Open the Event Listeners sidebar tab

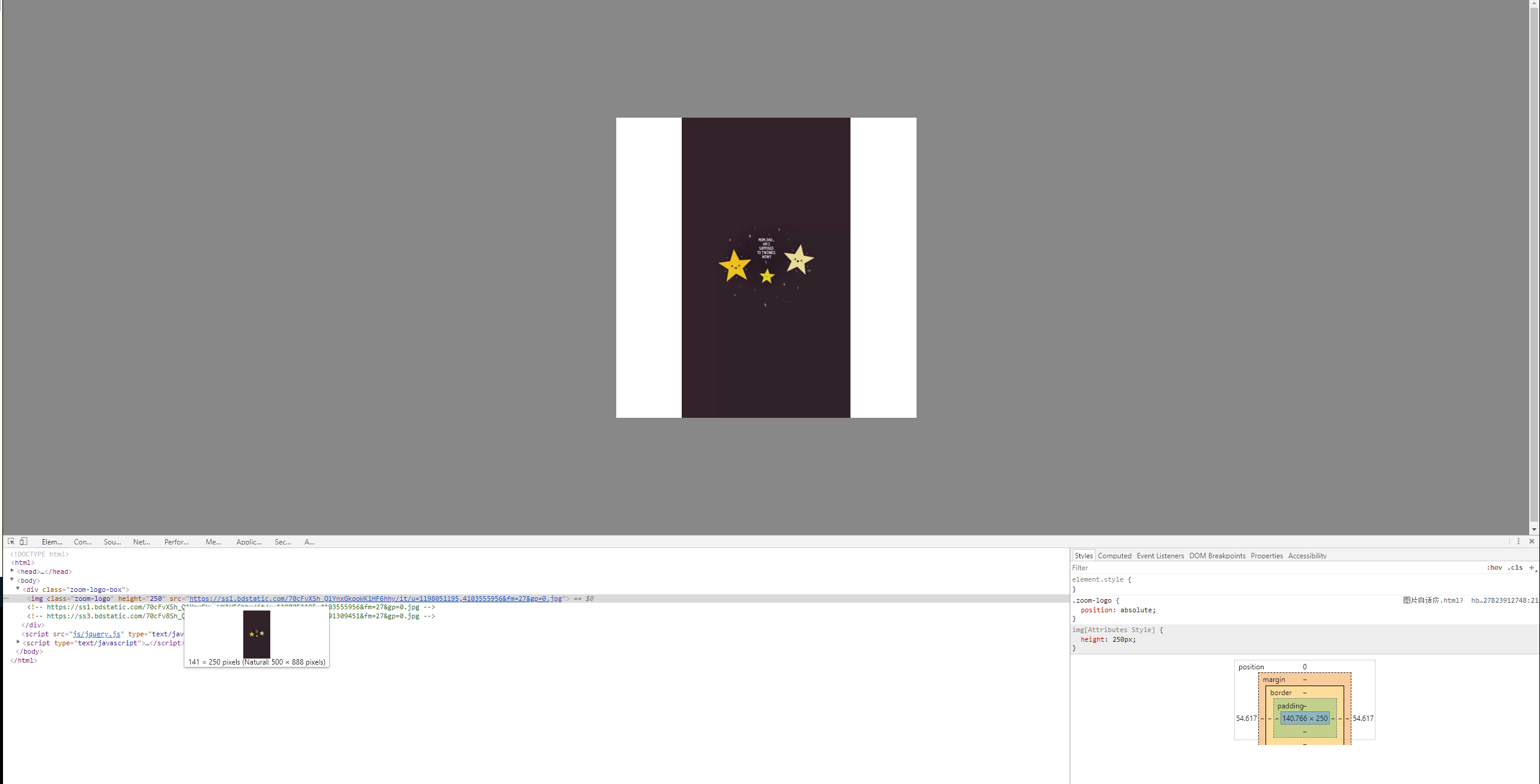[1160, 556]
